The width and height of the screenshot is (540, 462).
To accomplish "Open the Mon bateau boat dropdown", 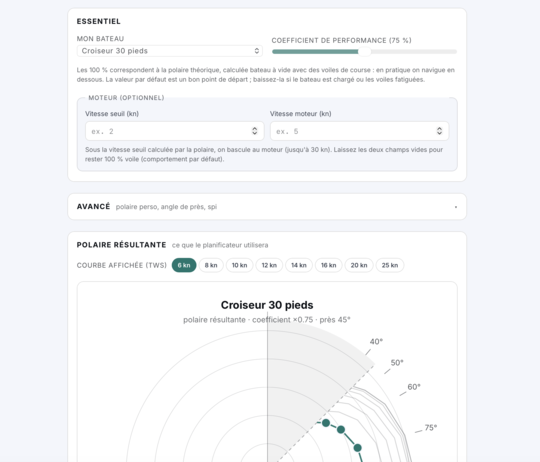I will [x=169, y=51].
